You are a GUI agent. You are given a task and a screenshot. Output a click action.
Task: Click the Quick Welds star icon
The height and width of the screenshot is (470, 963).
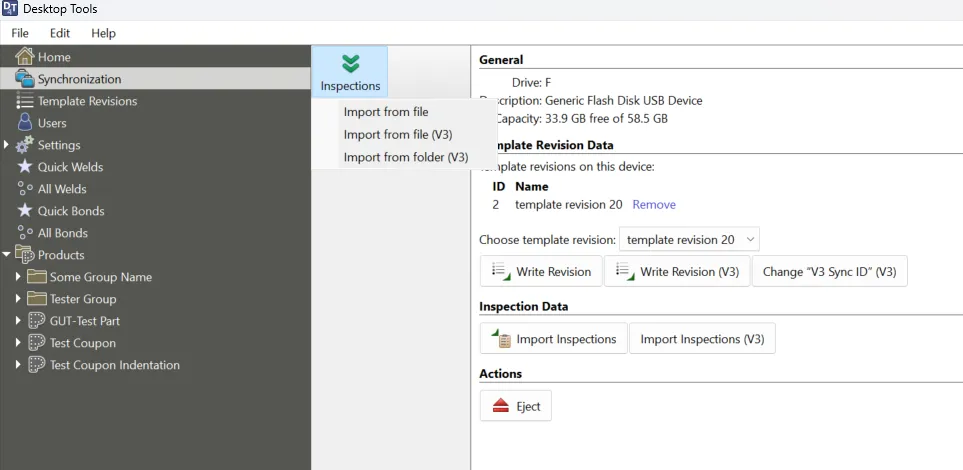25,166
